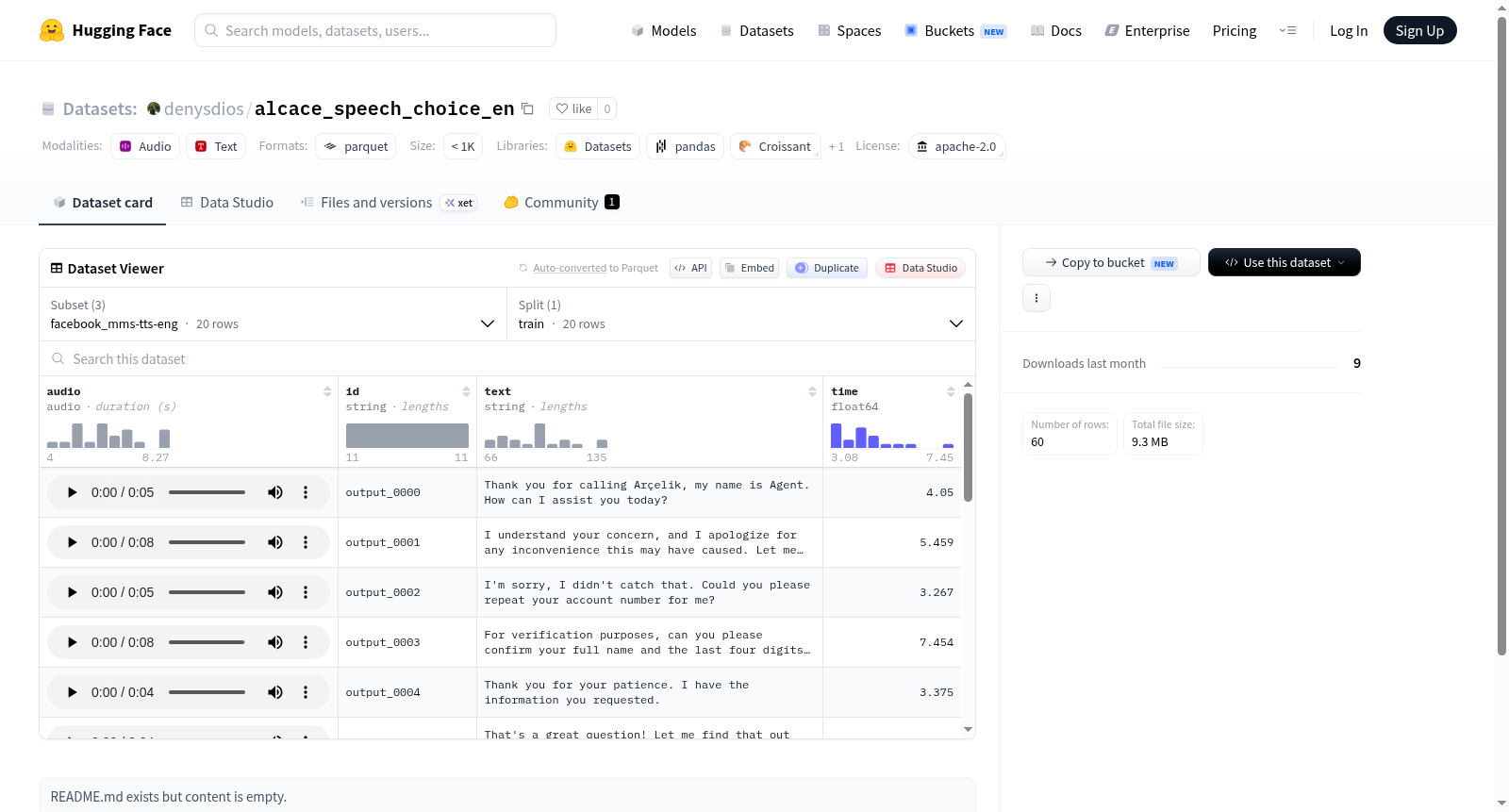This screenshot has width=1509, height=812.
Task: Click Copy to bucket button
Action: (x=1111, y=262)
